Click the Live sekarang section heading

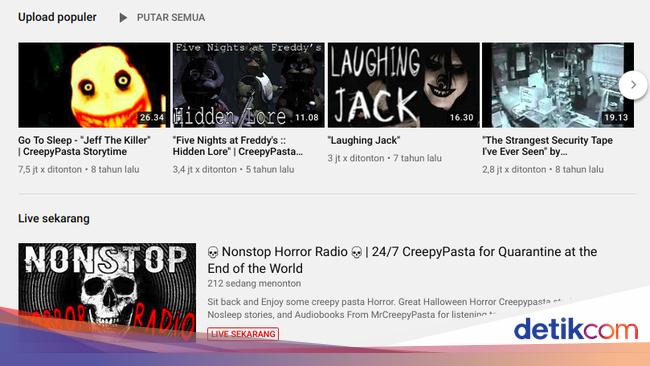(x=54, y=218)
